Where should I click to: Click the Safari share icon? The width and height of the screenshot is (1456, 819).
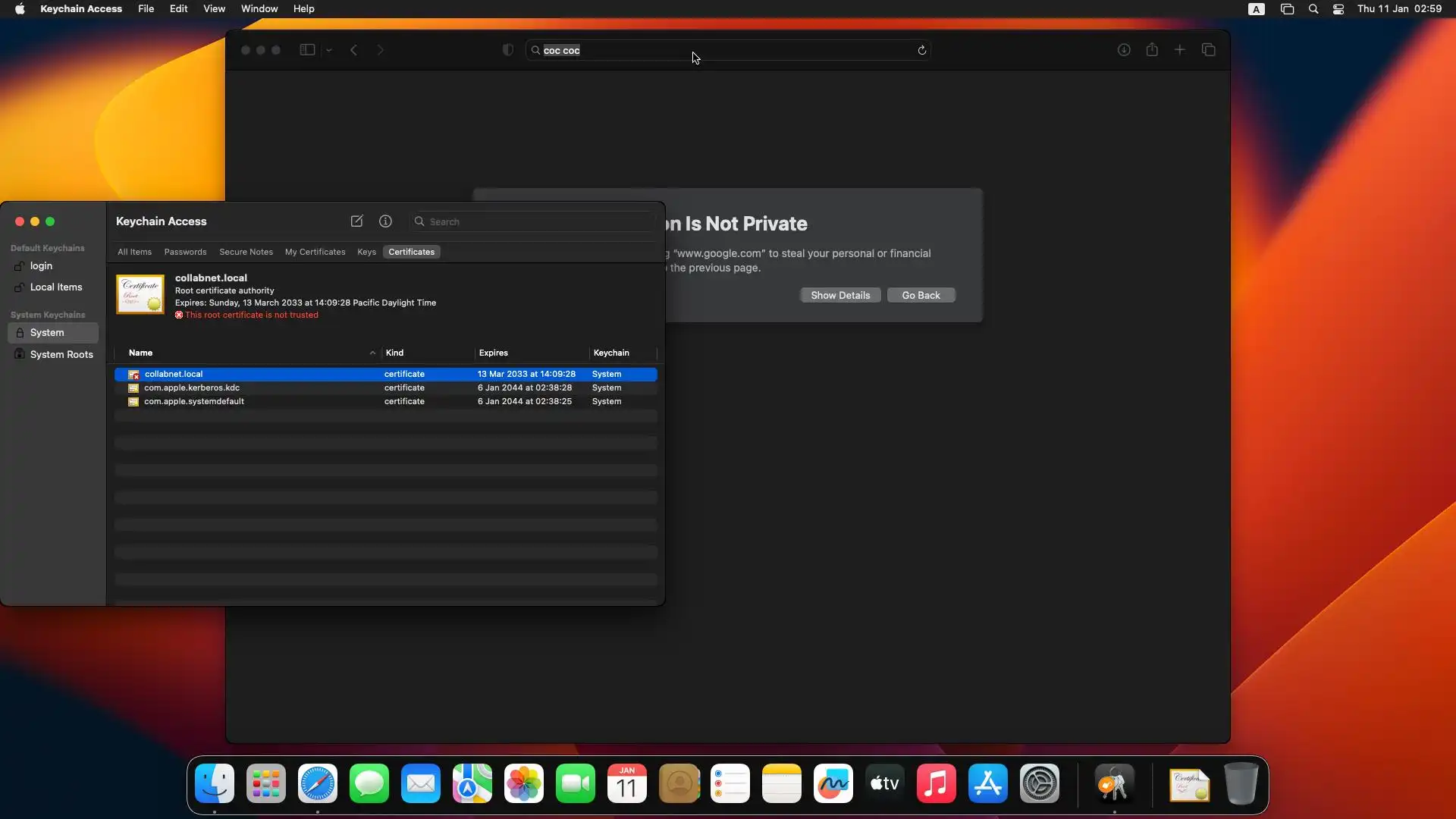1151,50
